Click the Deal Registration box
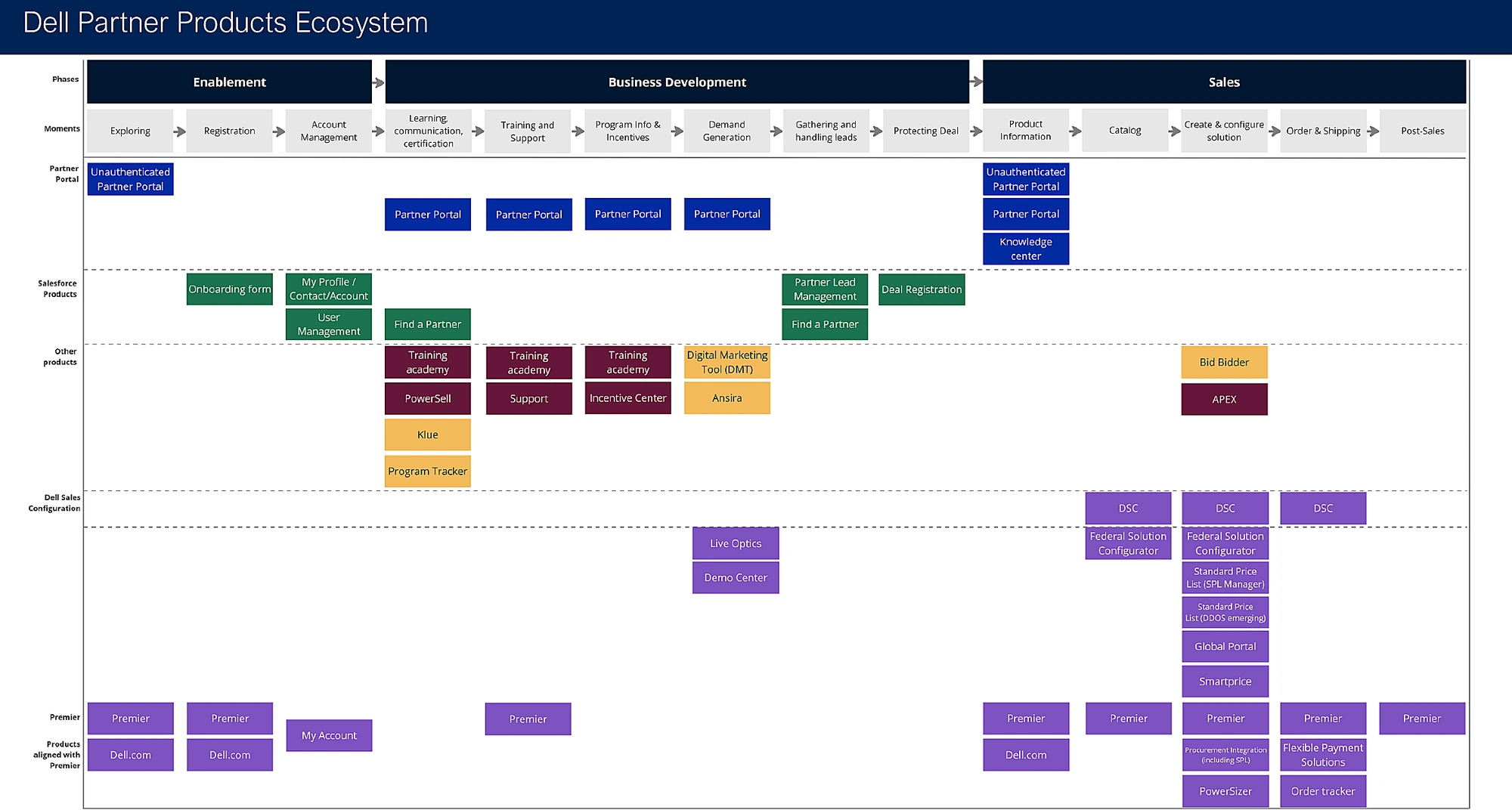 (922, 289)
